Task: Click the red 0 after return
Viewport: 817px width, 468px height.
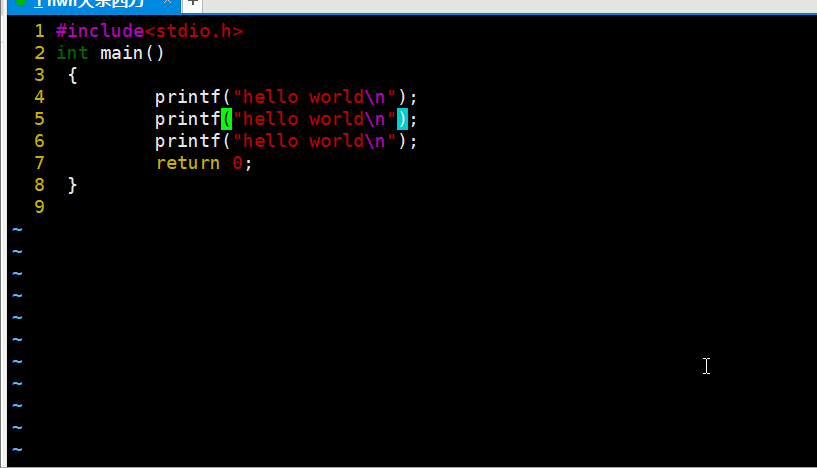Action: click(x=237, y=163)
